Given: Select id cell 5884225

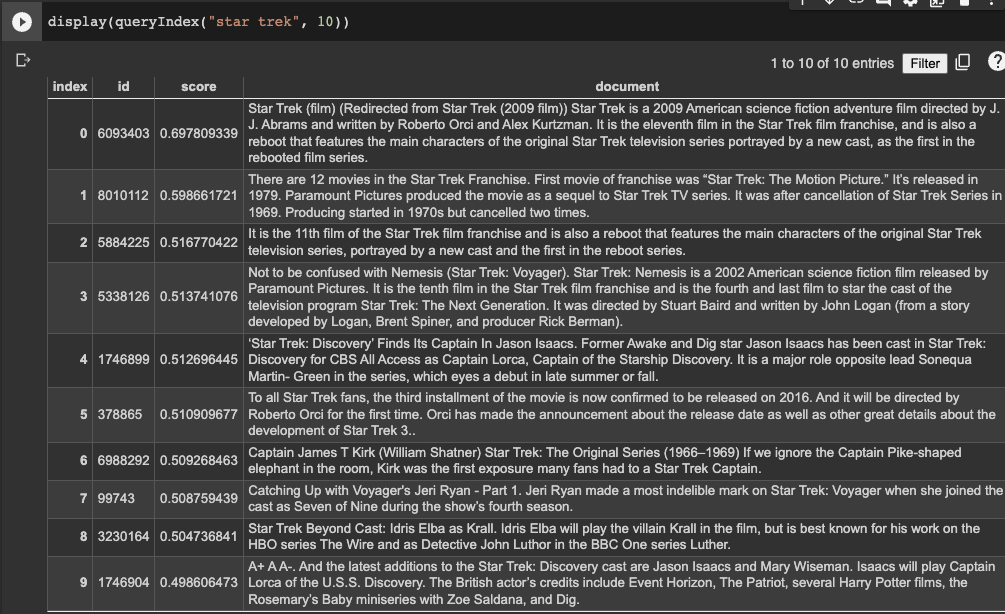Looking at the screenshot, I should [x=123, y=242].
